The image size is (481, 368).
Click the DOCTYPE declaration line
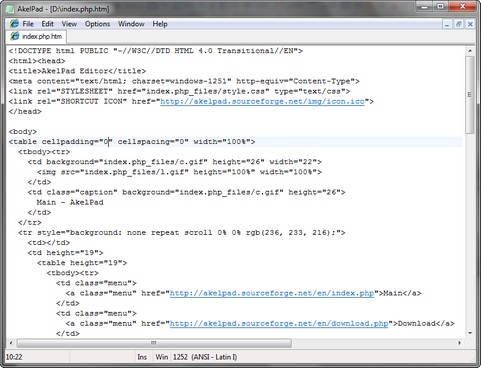(x=156, y=51)
